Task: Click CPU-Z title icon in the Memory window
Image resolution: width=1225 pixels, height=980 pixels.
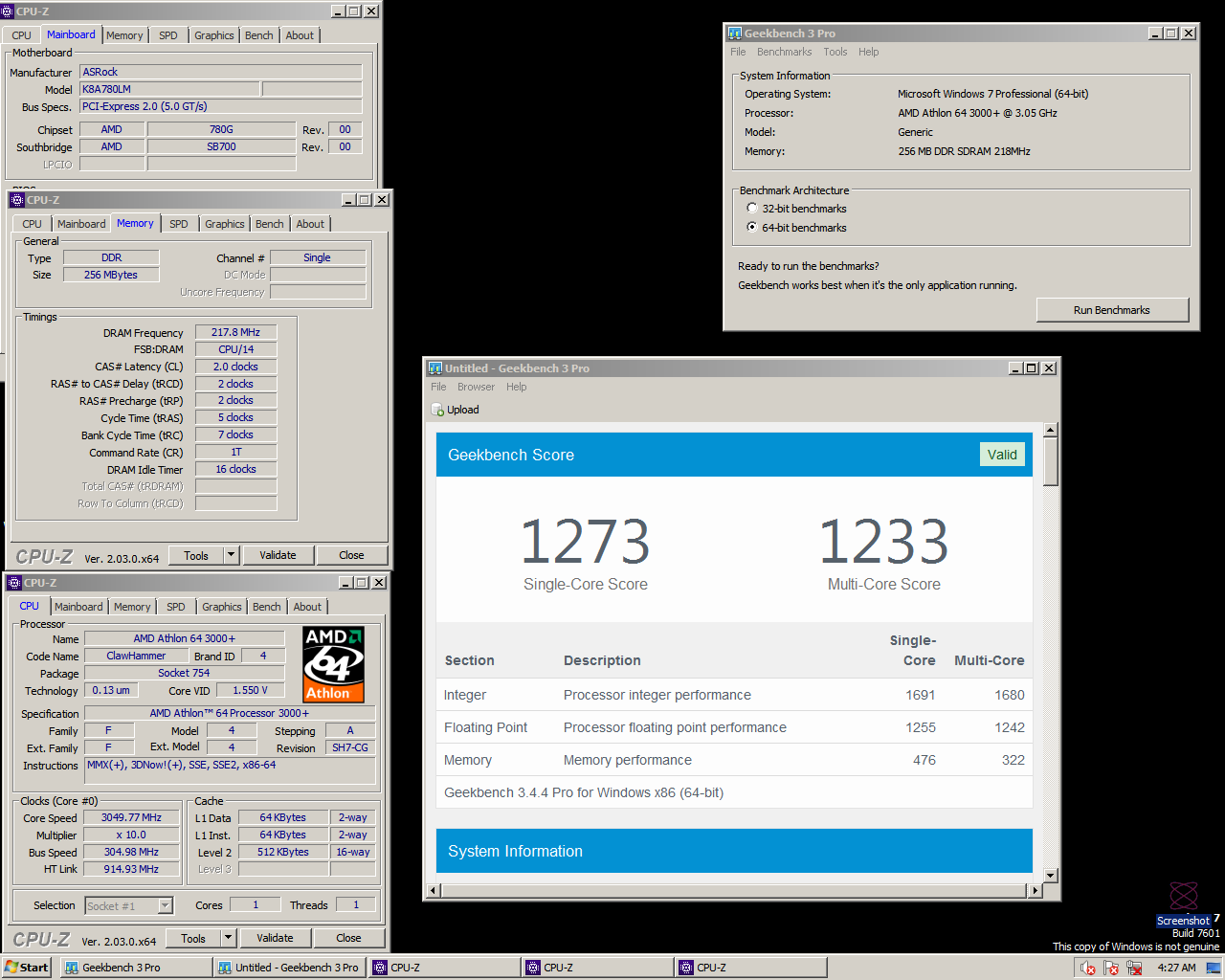Action: click(x=16, y=200)
